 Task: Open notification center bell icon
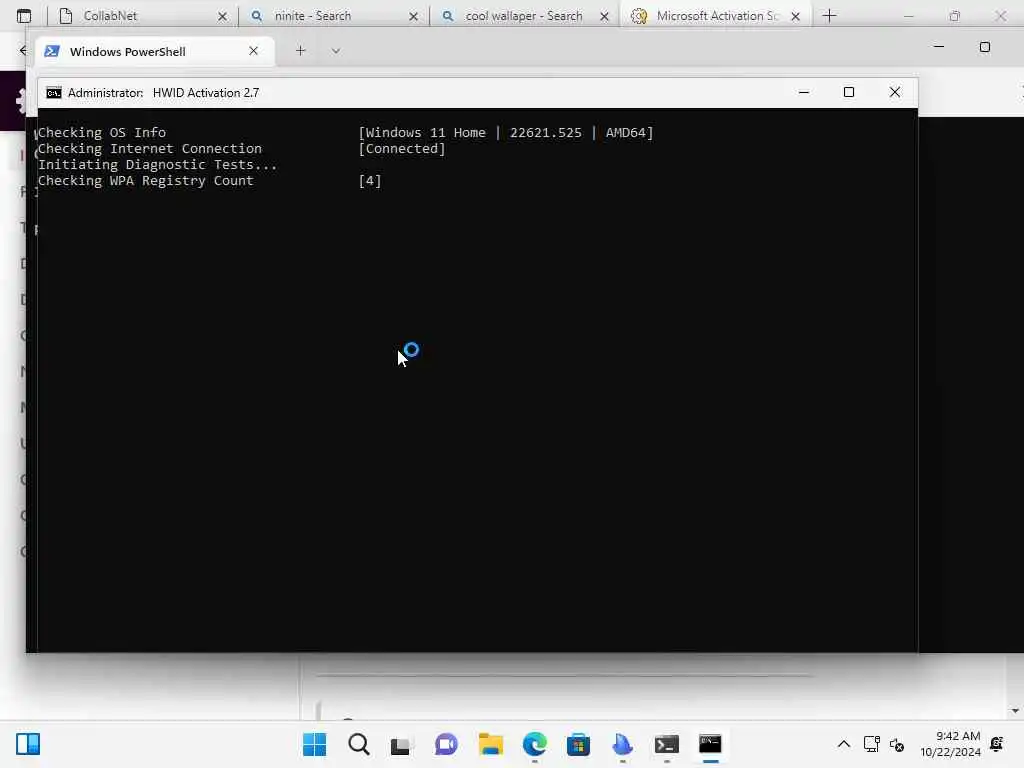click(997, 744)
